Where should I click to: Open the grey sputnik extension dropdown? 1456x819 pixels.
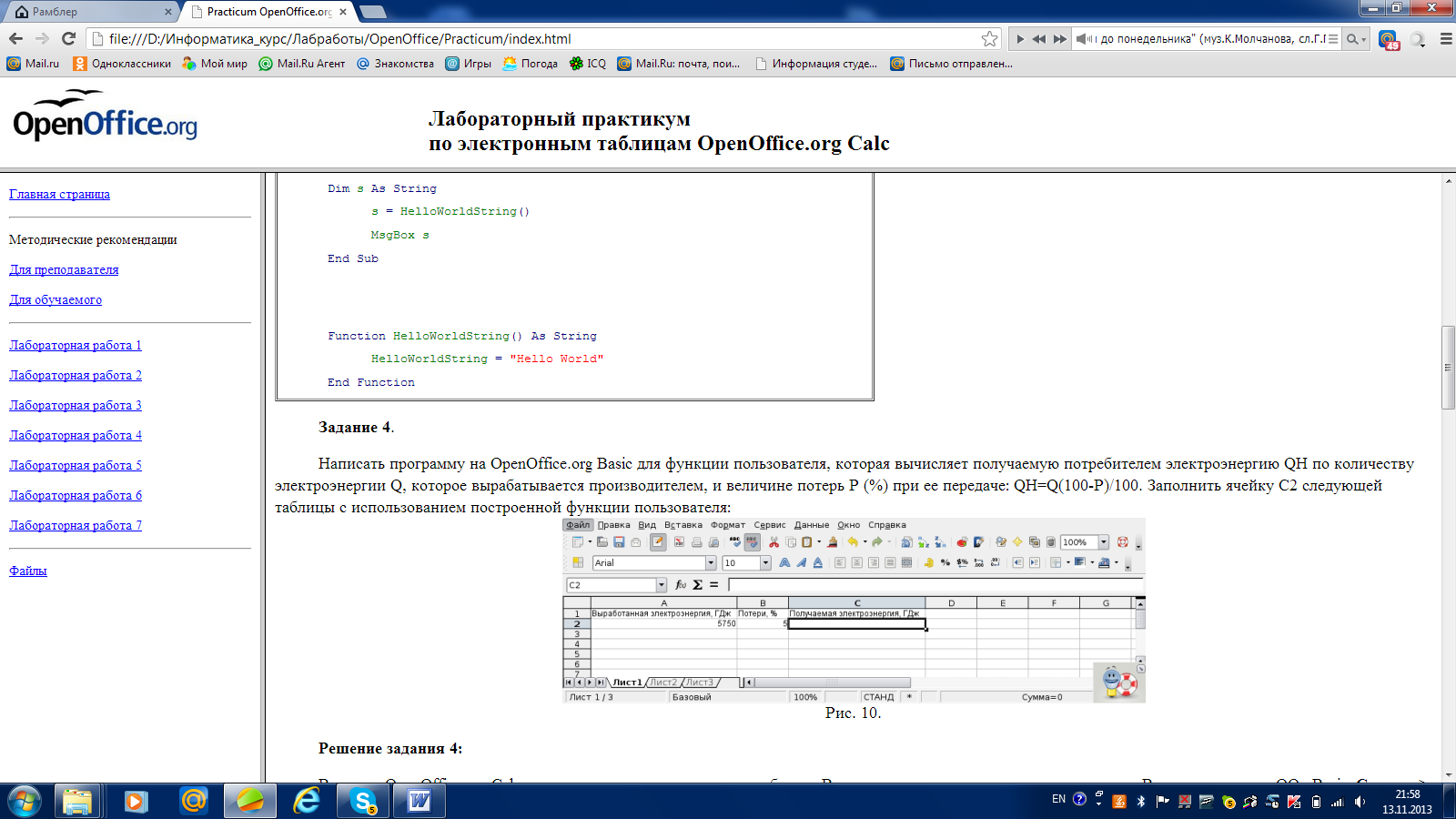1418,39
